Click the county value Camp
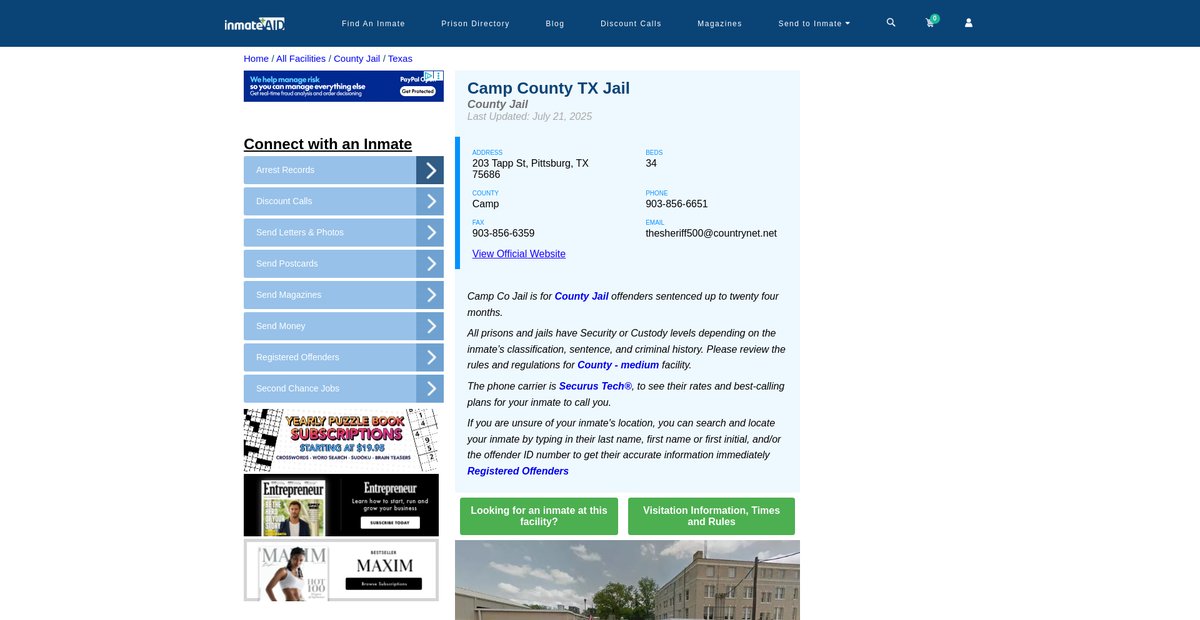This screenshot has width=1200, height=620. click(485, 204)
